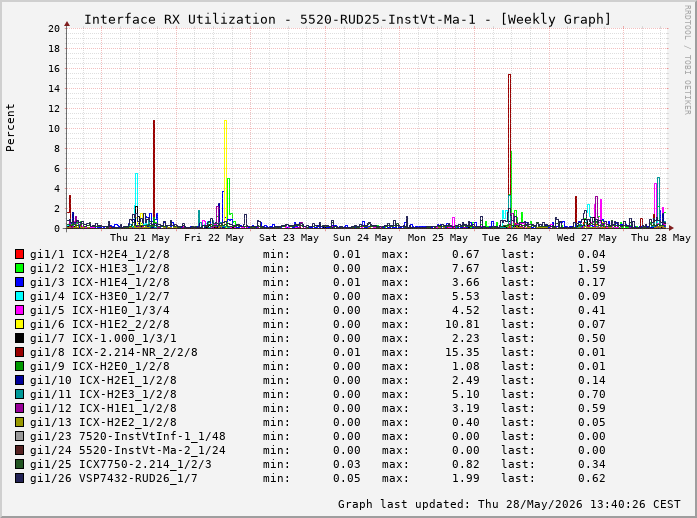
Task: Click the 'Fri 22 May' x-axis label
Action: 214,238
